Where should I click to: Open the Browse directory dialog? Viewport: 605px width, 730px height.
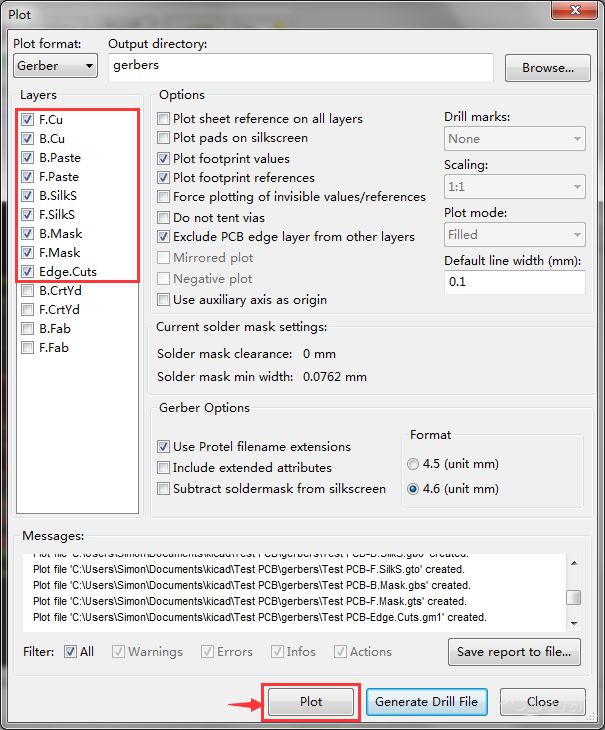[547, 68]
